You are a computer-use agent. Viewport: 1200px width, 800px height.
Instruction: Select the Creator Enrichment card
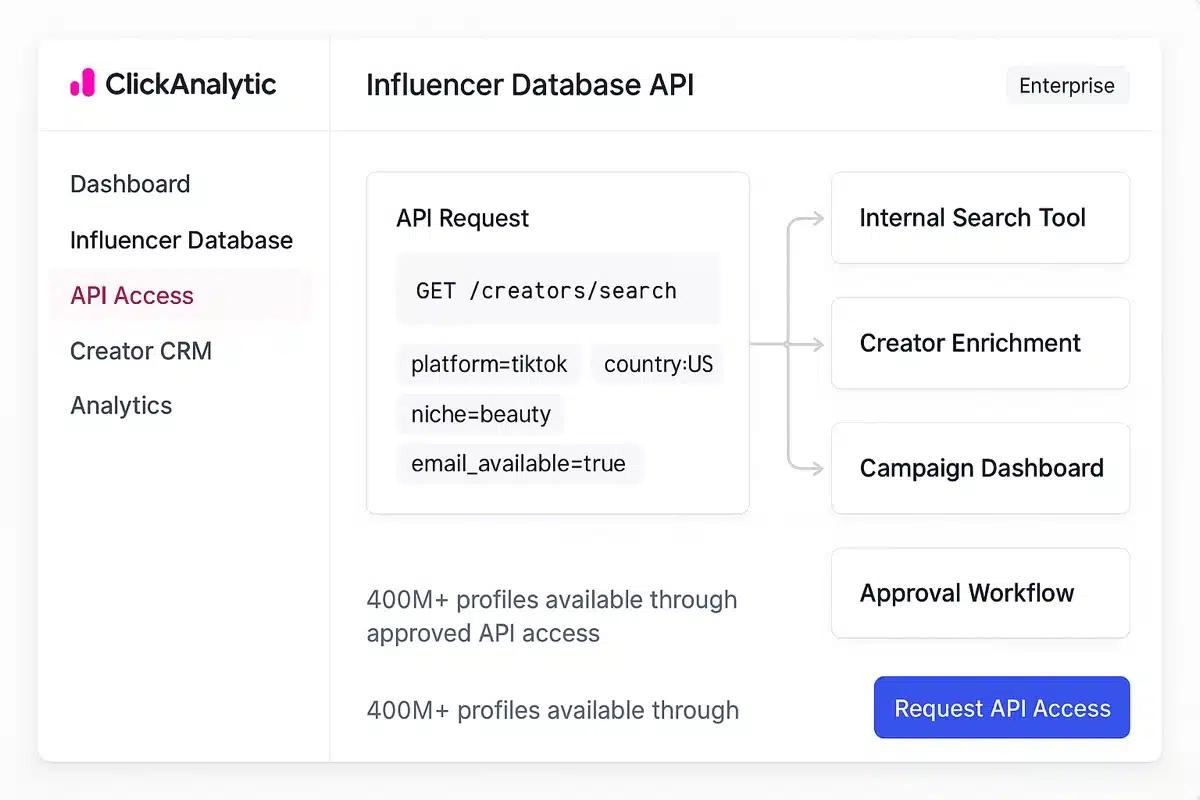pos(980,343)
